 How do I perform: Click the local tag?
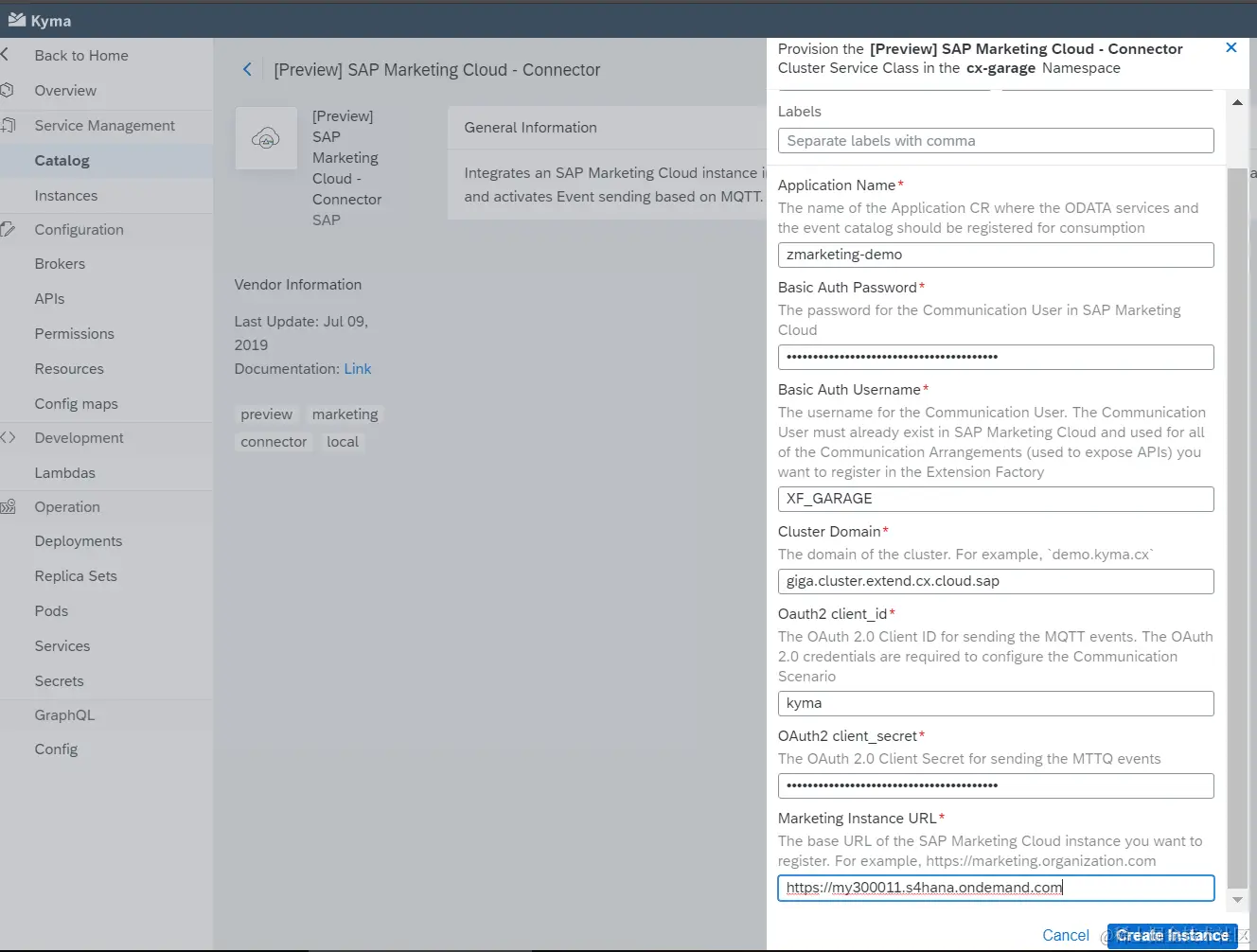[343, 441]
